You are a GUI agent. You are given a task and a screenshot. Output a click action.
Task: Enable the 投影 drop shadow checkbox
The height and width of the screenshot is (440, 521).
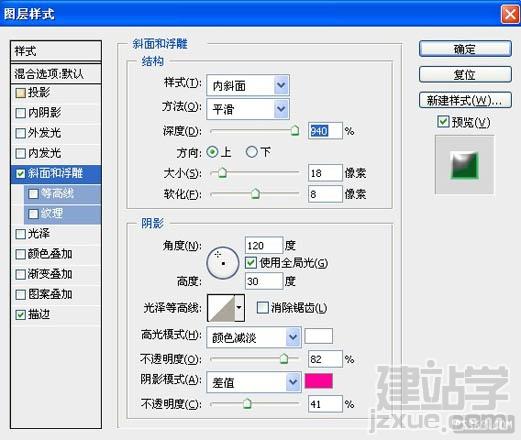(21, 93)
